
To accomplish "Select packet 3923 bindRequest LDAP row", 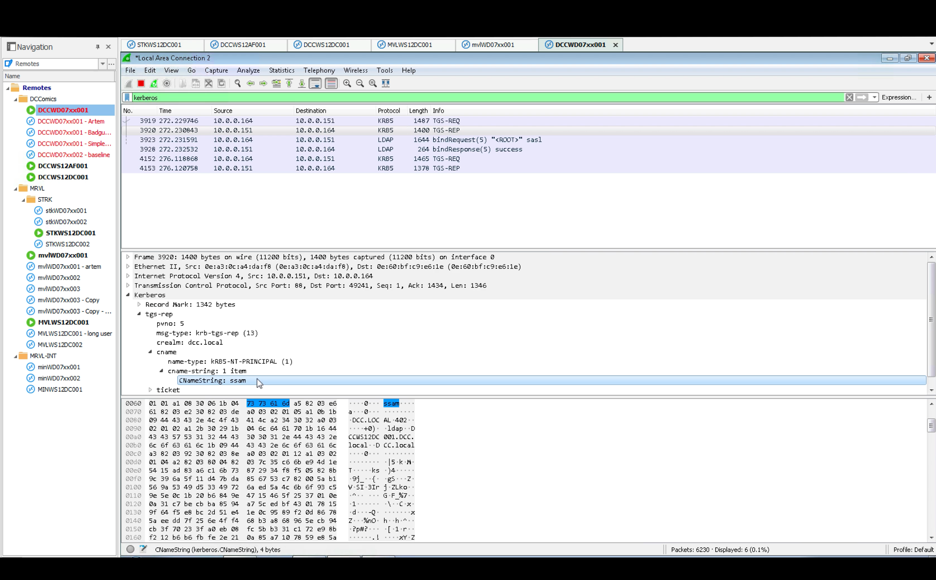I will click(528, 140).
